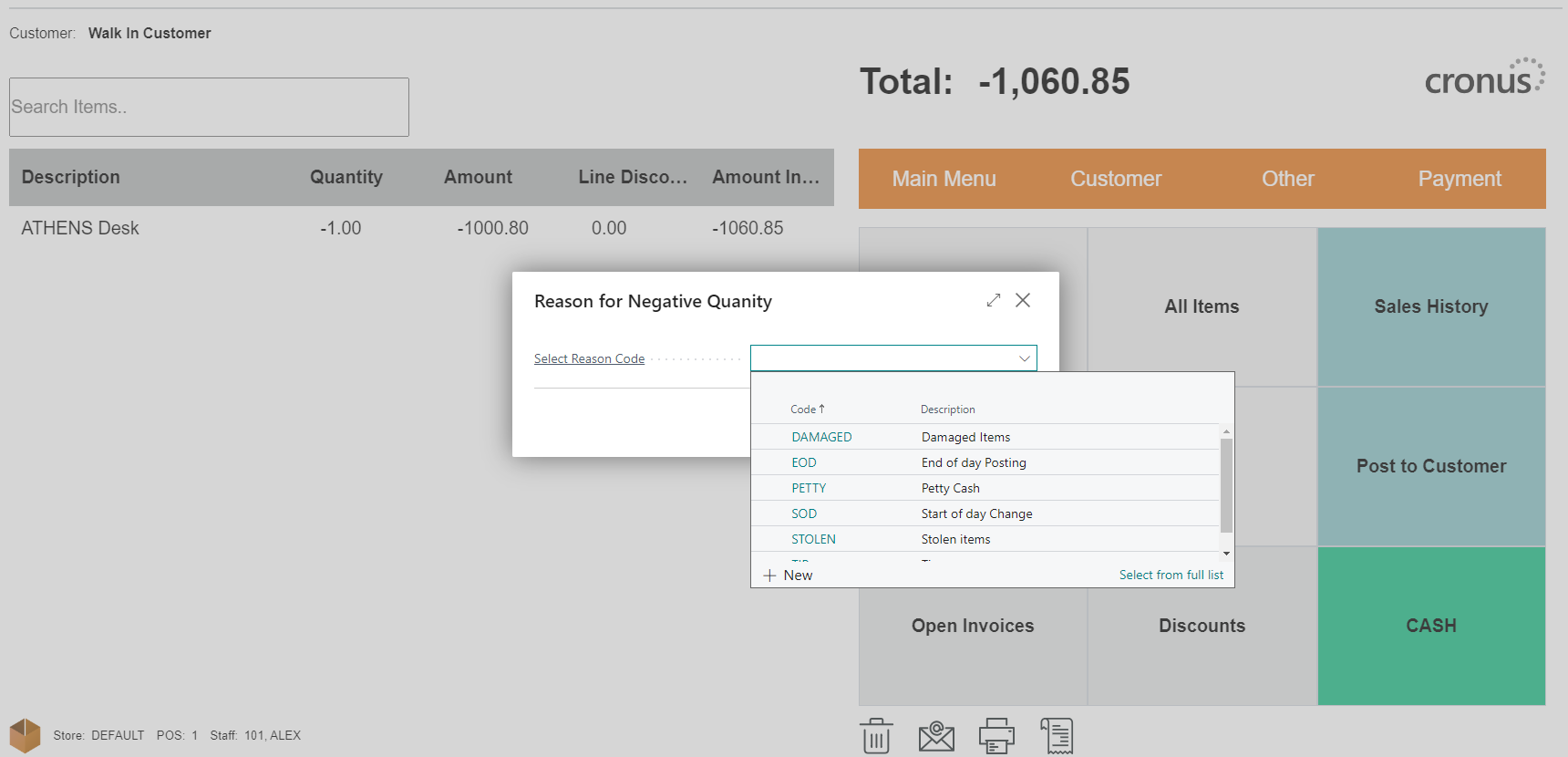The width and height of the screenshot is (1568, 757).
Task: Click the cronus logo
Action: click(1484, 78)
